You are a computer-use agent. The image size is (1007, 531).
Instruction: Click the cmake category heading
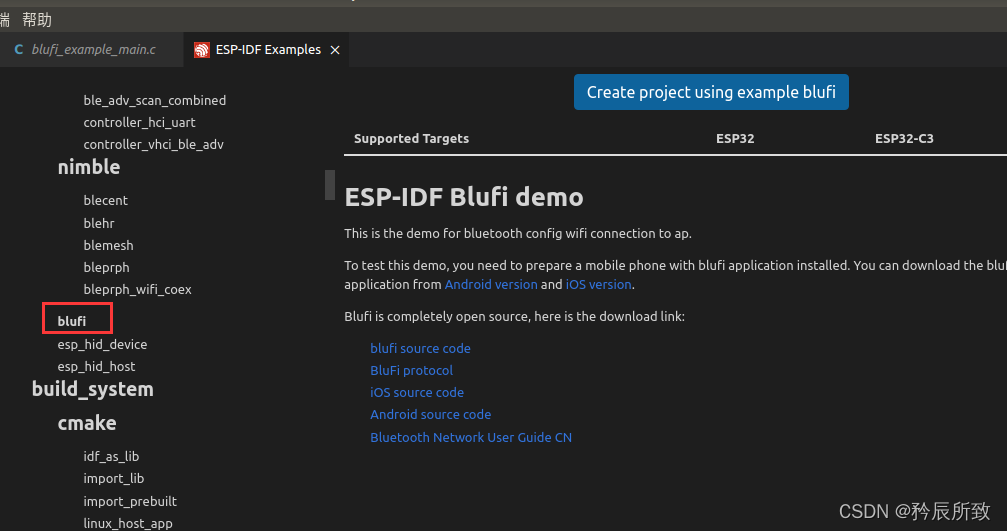pos(87,423)
